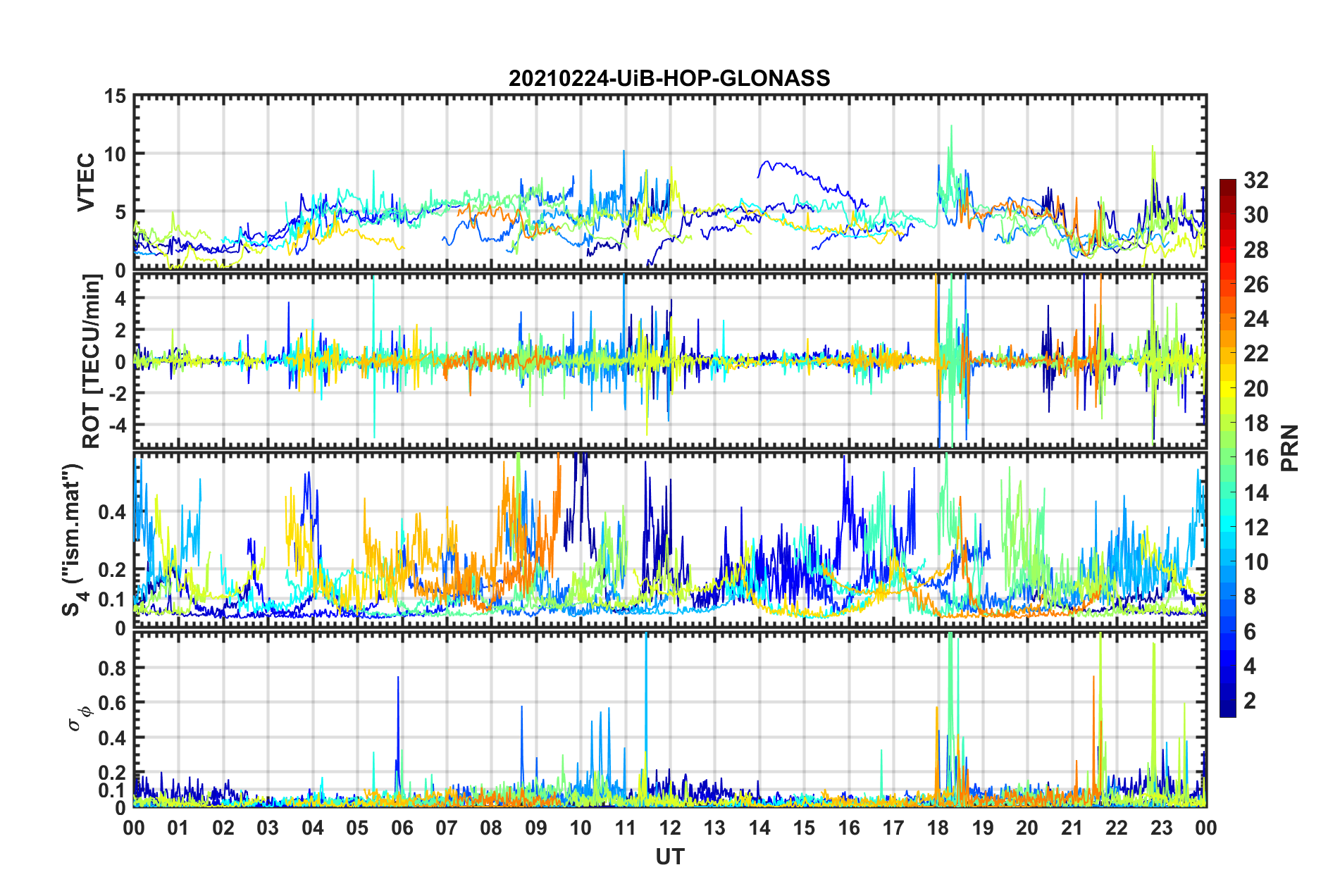This screenshot has width=1340, height=896.
Task: Click sigma phi y-axis tick label 0.6
Action: coord(112,702)
